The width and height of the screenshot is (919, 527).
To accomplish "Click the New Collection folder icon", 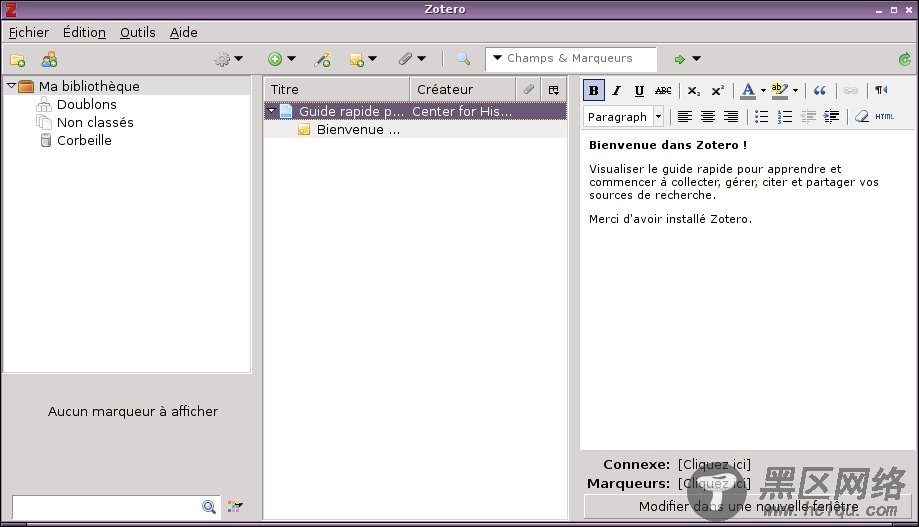I will (18, 59).
